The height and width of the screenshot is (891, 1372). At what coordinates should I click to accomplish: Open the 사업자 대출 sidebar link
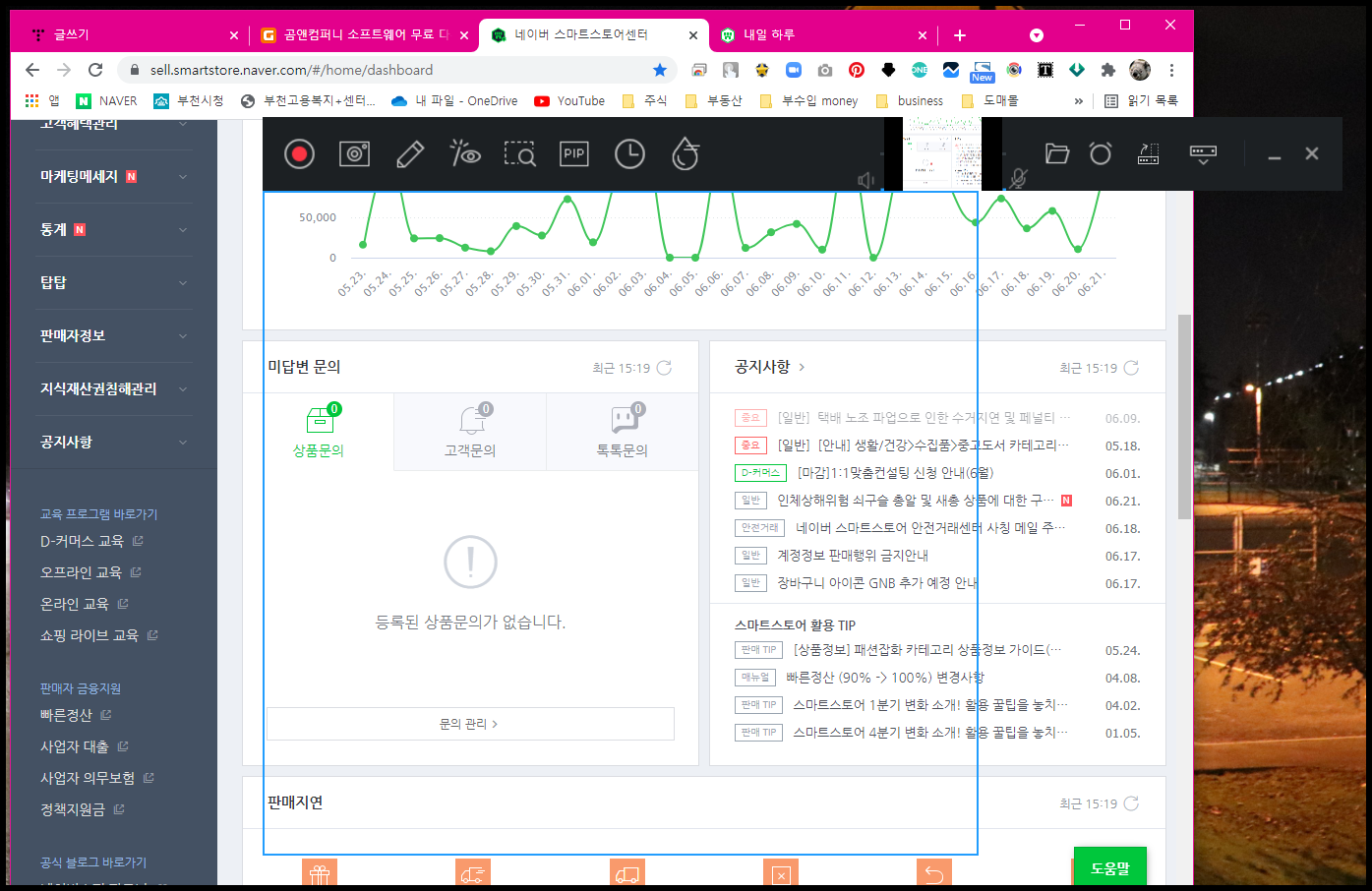pos(84,746)
